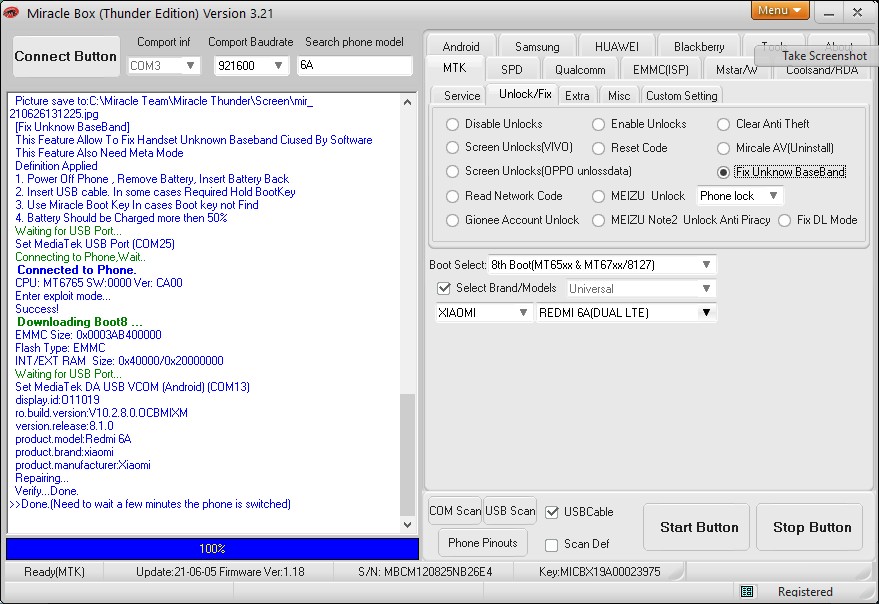This screenshot has height=604, width=879.
Task: Click the 'Update:21-06-05 Firmware Ver:1.18' status text
Action: pyautogui.click(x=220, y=572)
